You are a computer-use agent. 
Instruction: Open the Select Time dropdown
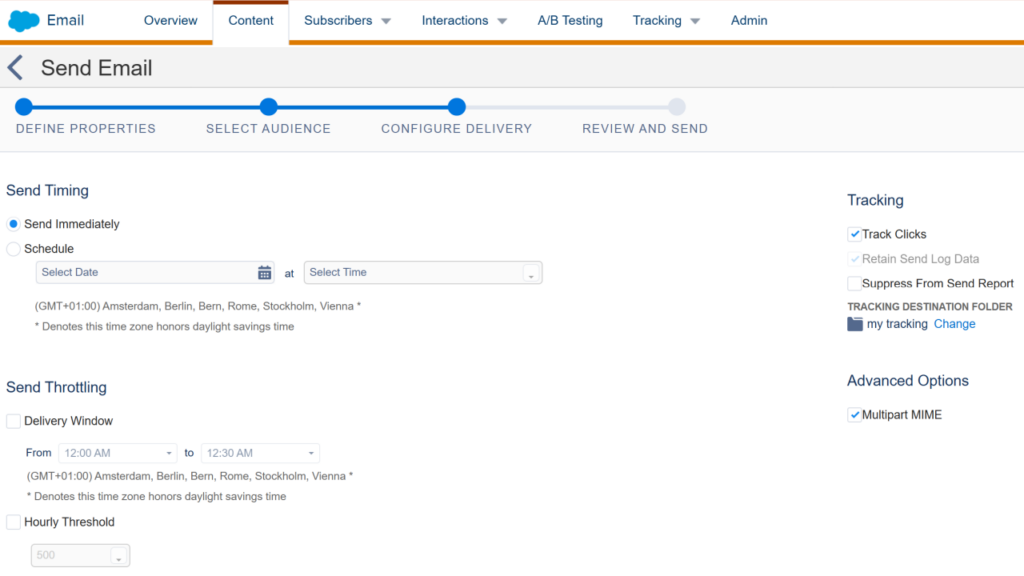[x=423, y=272]
